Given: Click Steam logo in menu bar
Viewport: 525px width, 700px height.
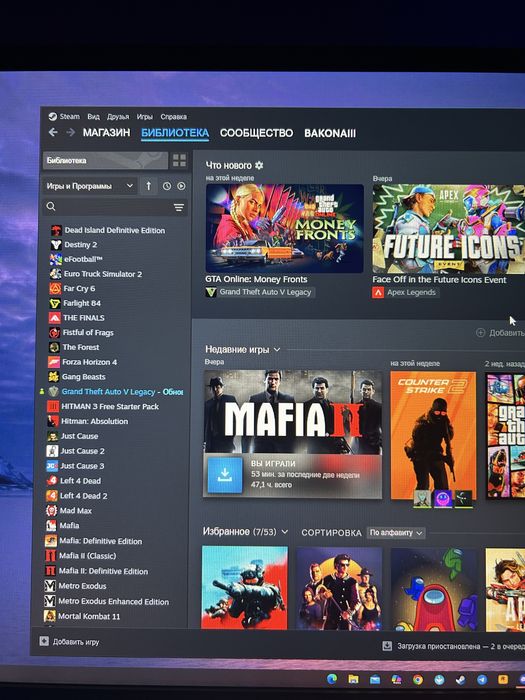Looking at the screenshot, I should click(53, 117).
